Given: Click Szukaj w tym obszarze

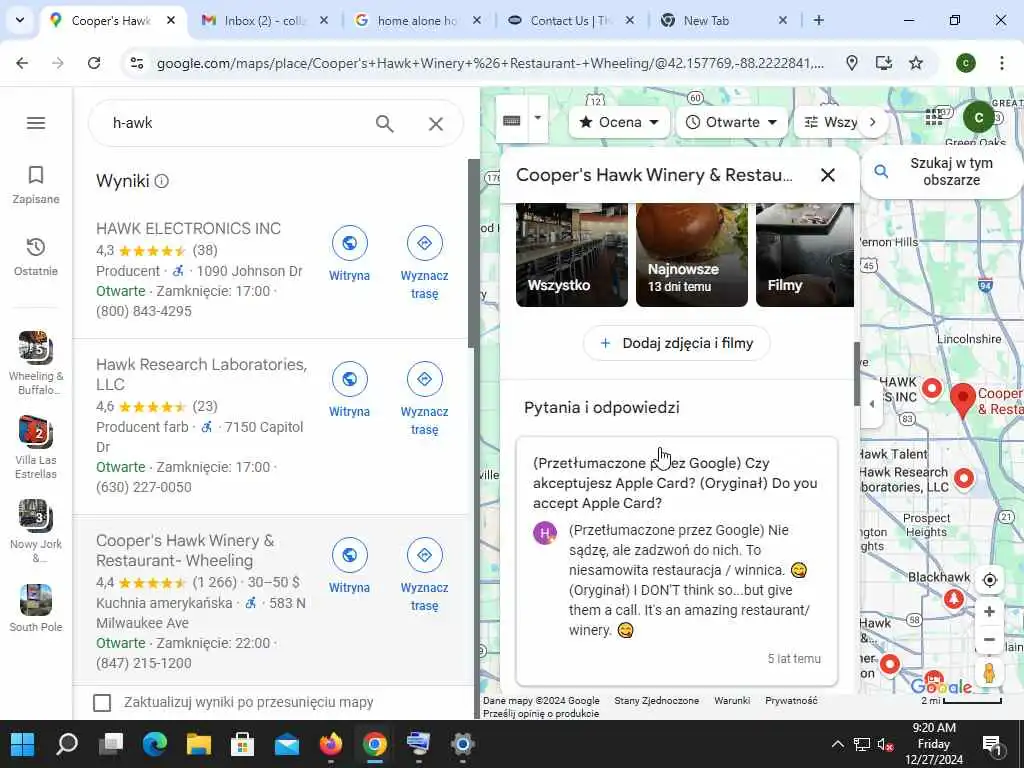Looking at the screenshot, I should click(x=942, y=172).
